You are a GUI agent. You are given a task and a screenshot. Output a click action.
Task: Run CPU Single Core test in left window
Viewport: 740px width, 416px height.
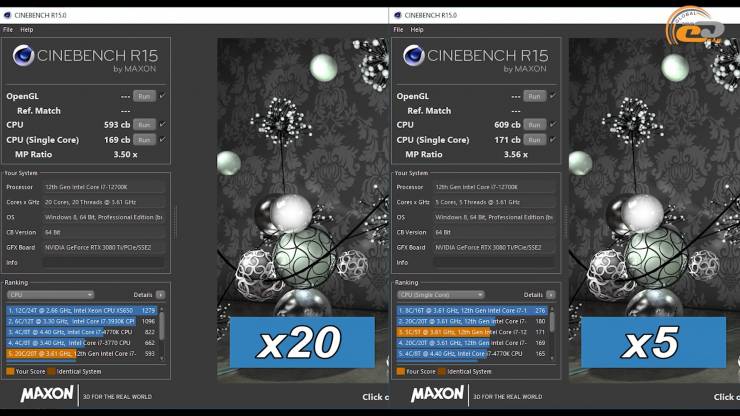[x=144, y=140]
